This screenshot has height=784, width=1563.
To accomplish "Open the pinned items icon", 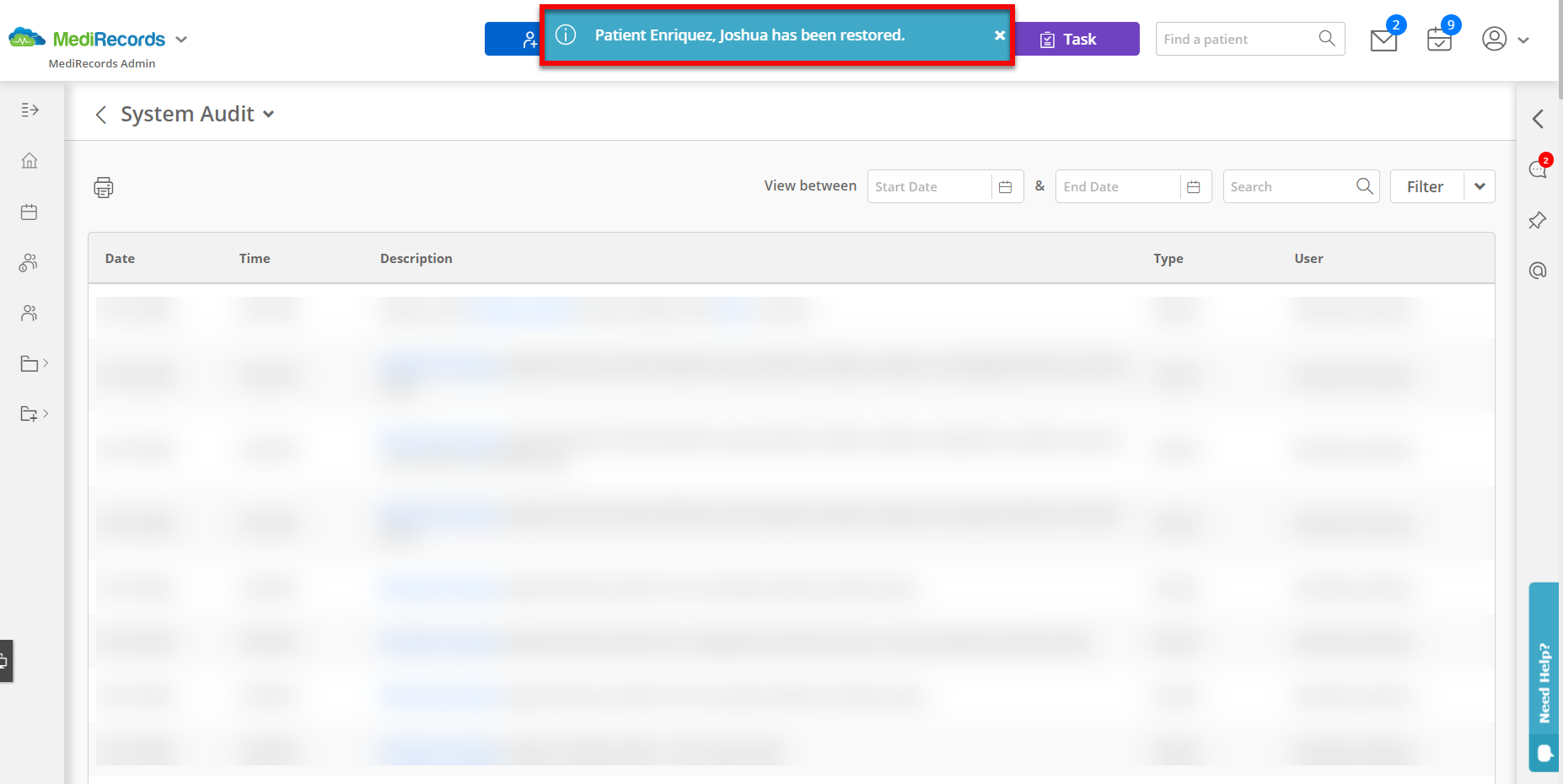I will tap(1538, 220).
